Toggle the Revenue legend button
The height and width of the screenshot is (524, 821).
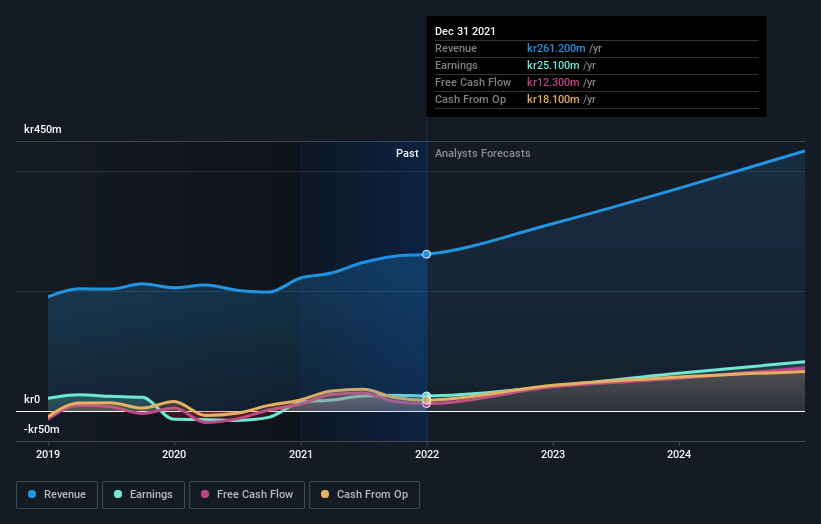[57, 495]
